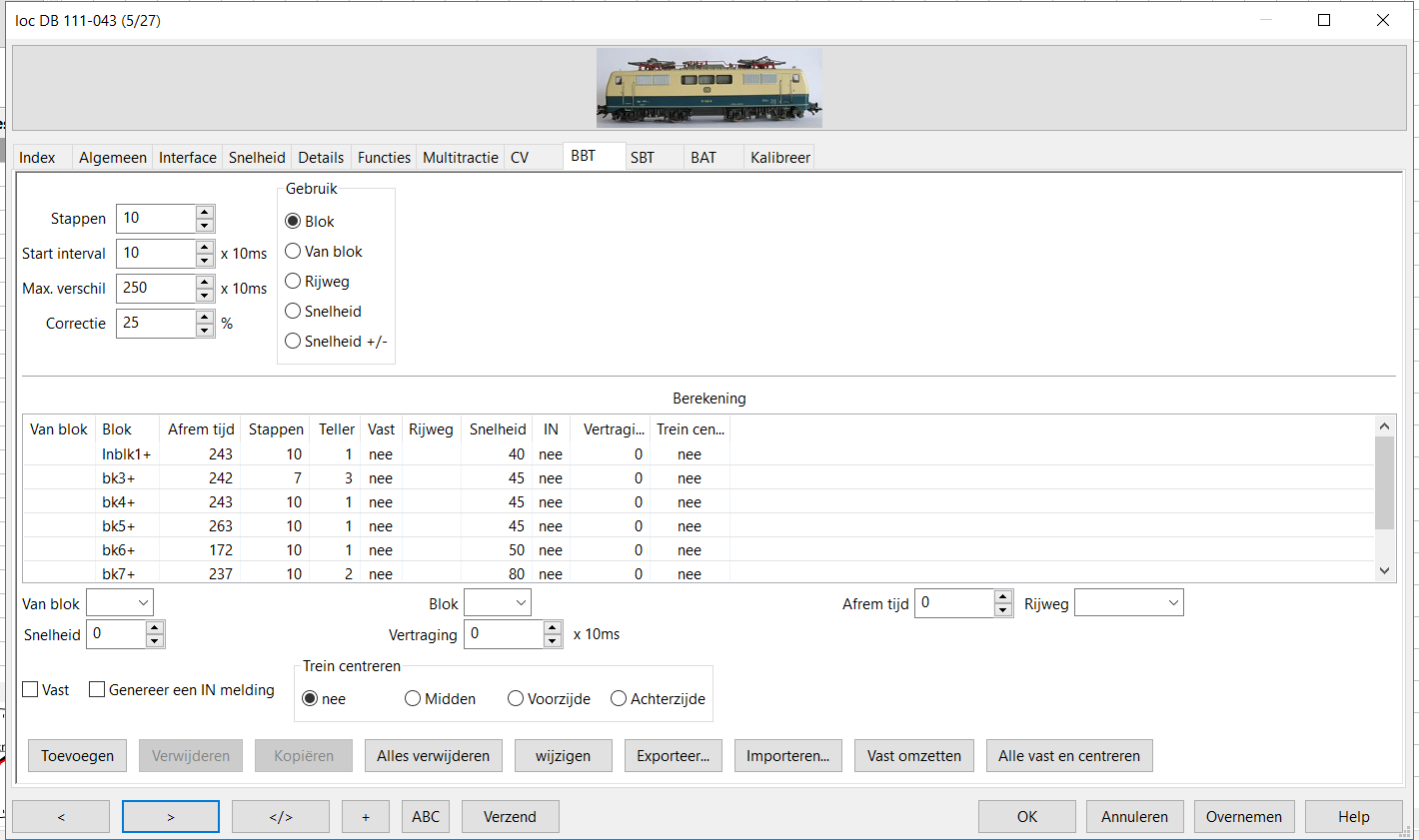Click the locomotive image thumbnail
The width and height of the screenshot is (1419, 840).
point(709,88)
